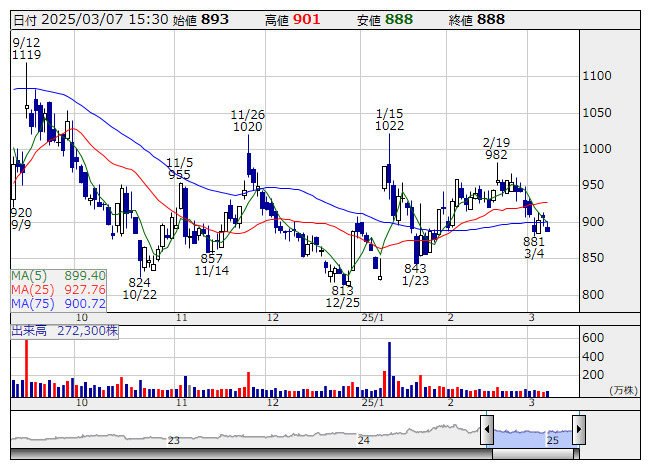The width and height of the screenshot is (653, 470).
Task: Click the 日付 2025/03/07 15:30 header text
Action: click(x=91, y=20)
